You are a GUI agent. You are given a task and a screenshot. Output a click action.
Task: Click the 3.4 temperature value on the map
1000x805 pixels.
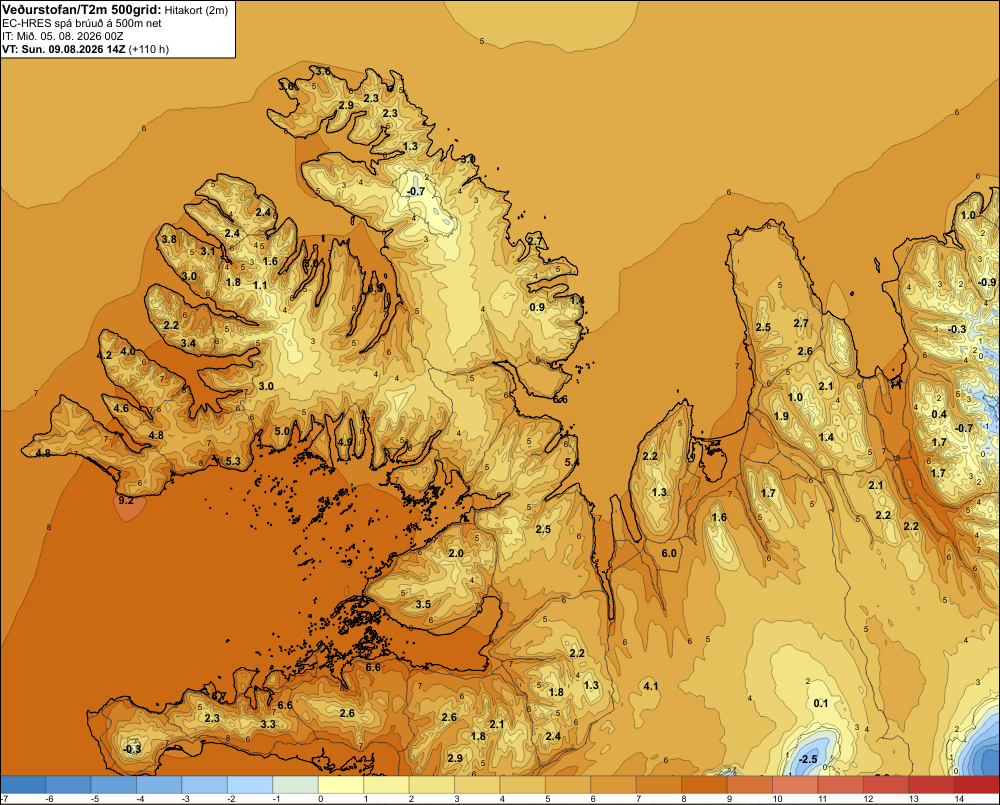188,343
